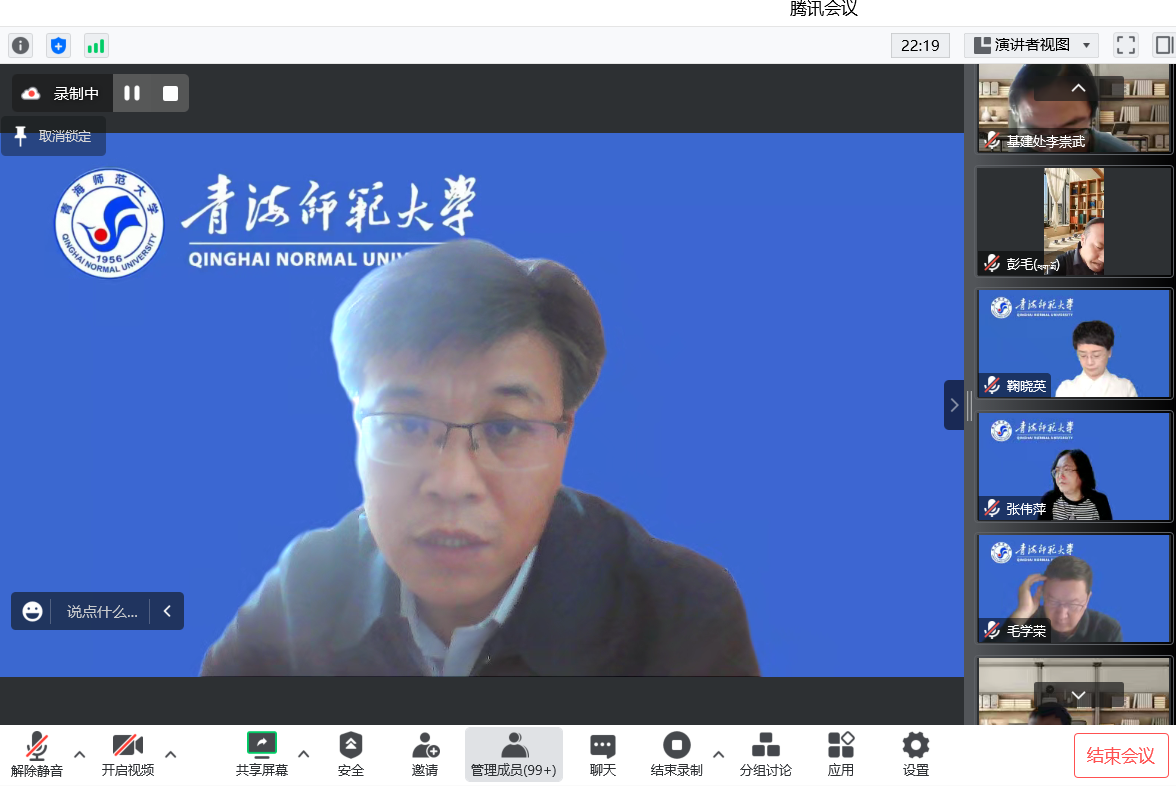Select 张伟萍's video thumbnail
1176x786 pixels.
1074,466
